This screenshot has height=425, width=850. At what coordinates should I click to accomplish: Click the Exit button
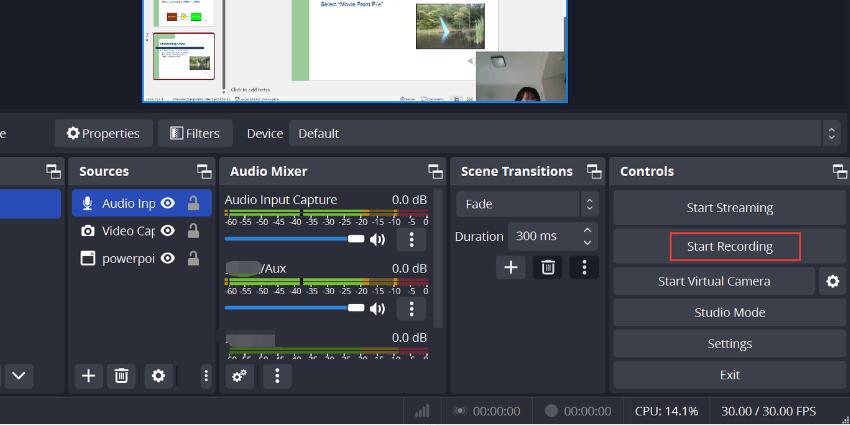[x=729, y=375]
